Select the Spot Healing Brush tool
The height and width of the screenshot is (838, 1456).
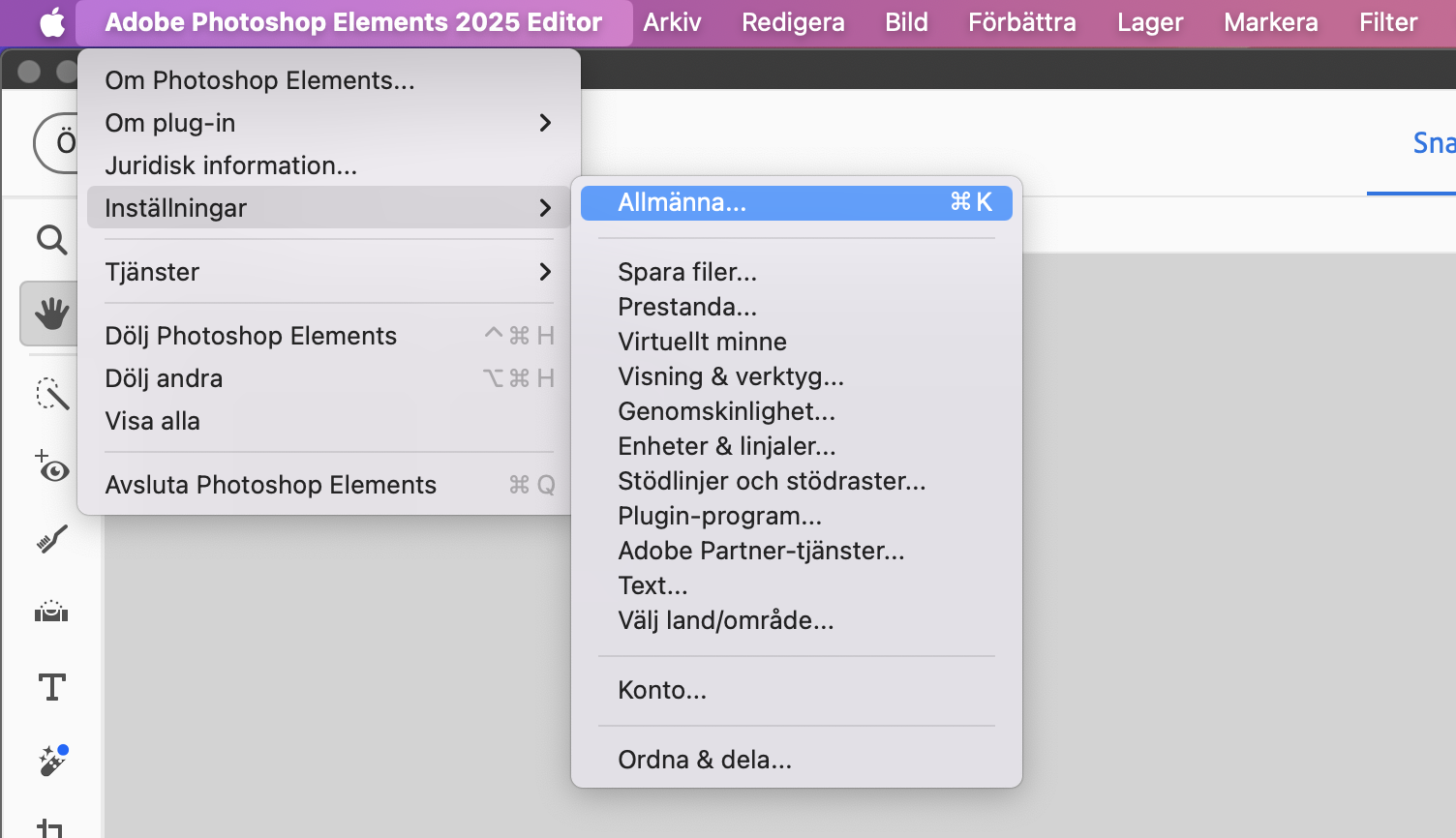(x=51, y=761)
